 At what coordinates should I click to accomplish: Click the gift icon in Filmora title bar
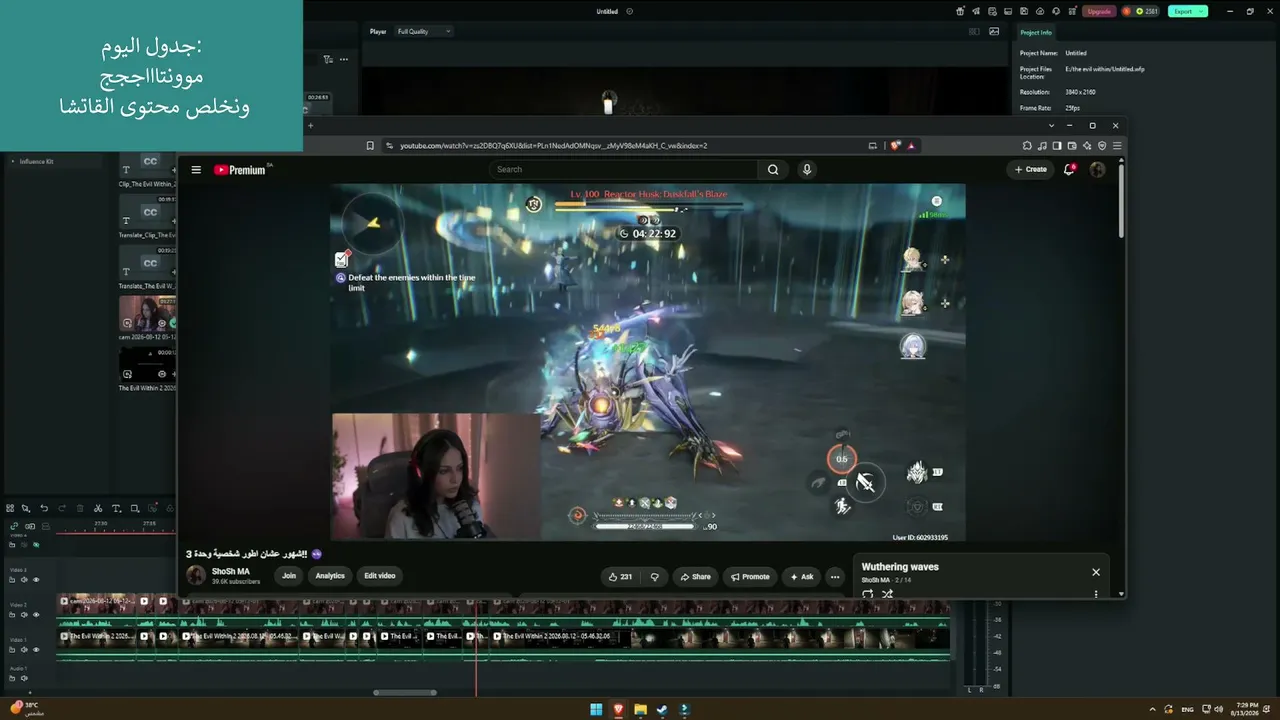(960, 11)
